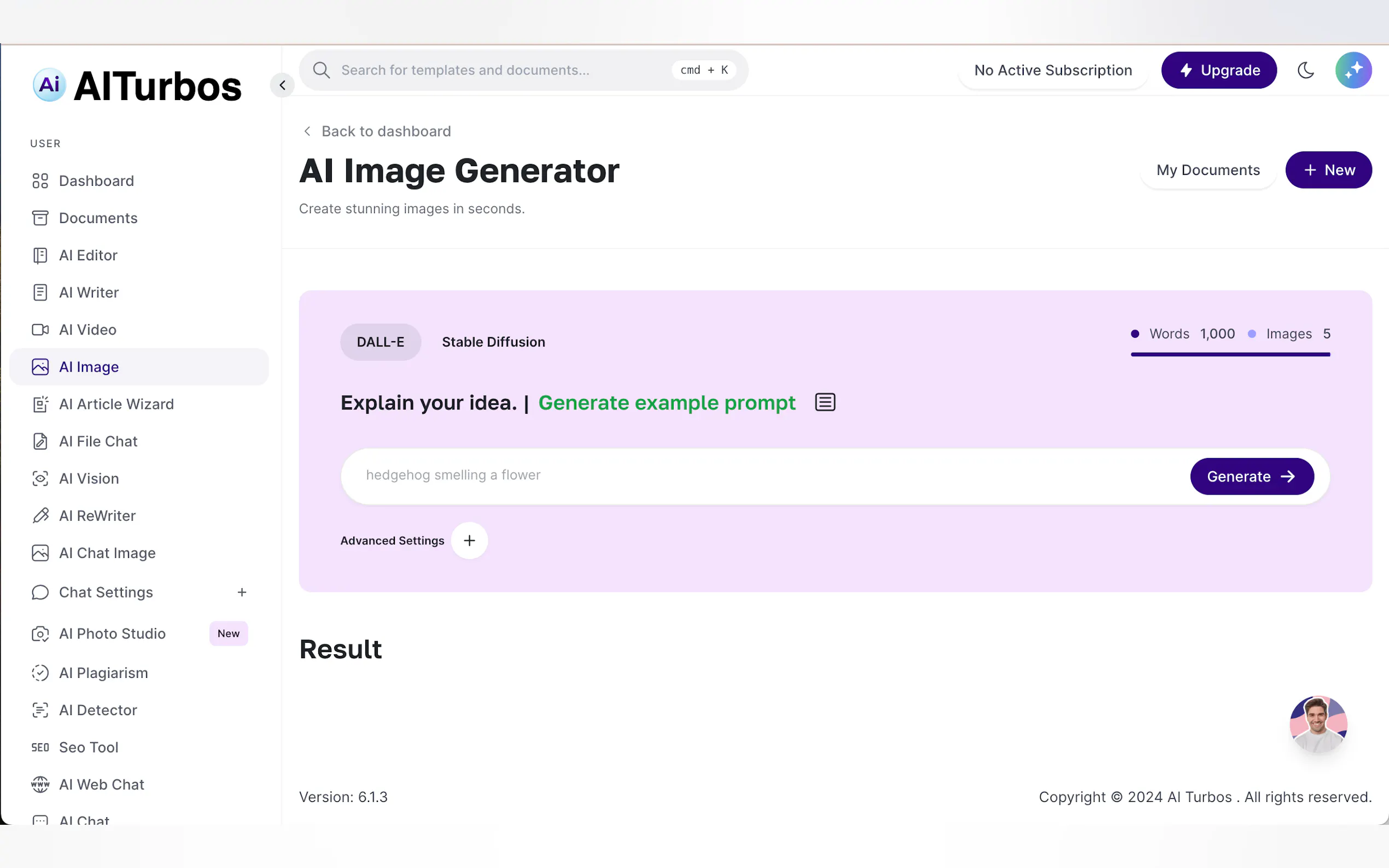Click the Upgrade lightning button

click(1218, 70)
